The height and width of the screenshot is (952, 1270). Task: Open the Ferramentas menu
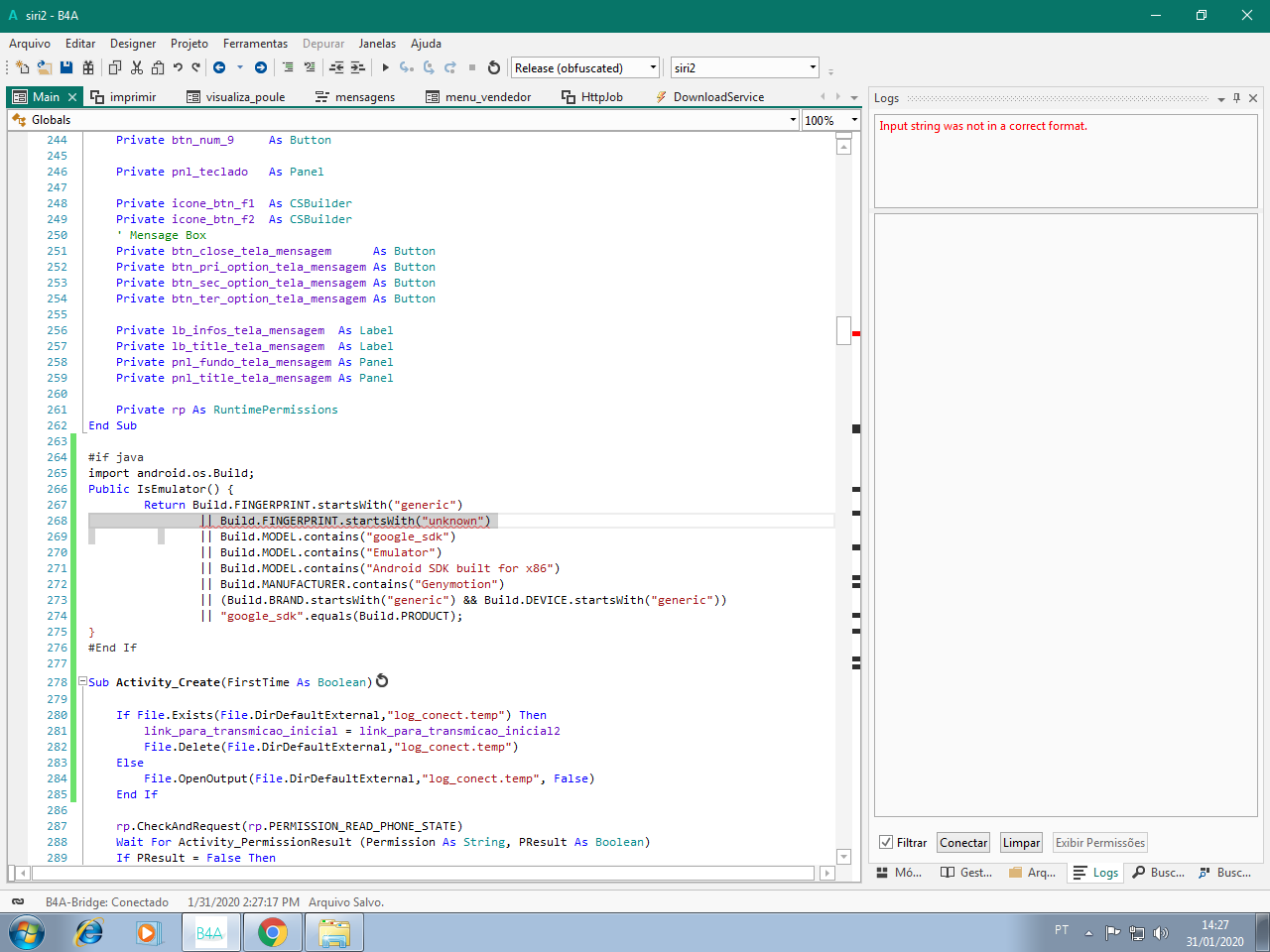255,44
